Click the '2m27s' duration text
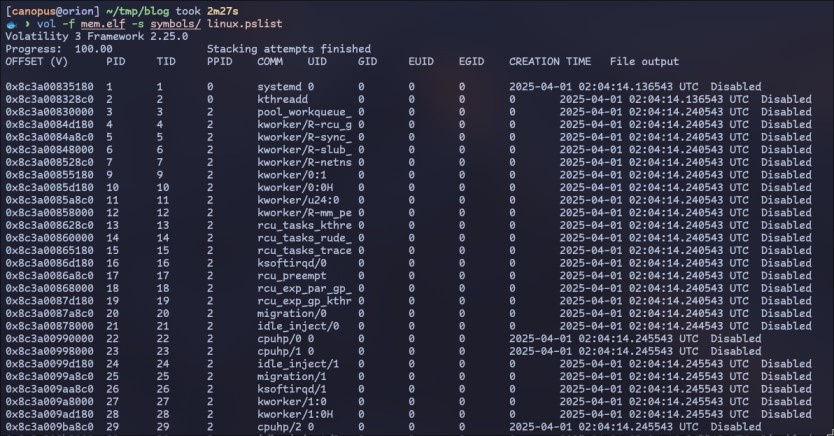This screenshot has width=834, height=436. point(223,11)
